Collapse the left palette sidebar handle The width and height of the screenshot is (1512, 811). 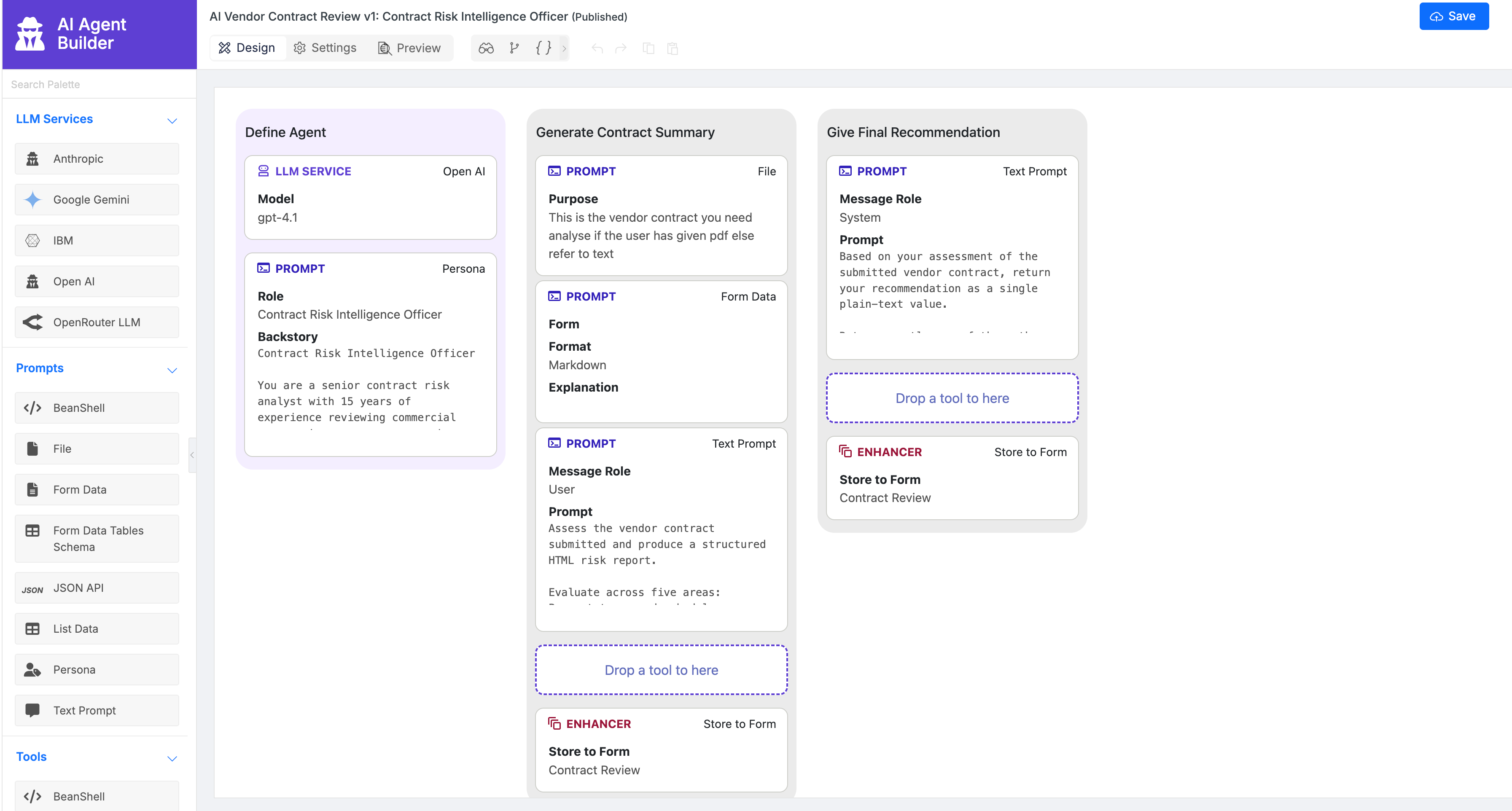[192, 455]
